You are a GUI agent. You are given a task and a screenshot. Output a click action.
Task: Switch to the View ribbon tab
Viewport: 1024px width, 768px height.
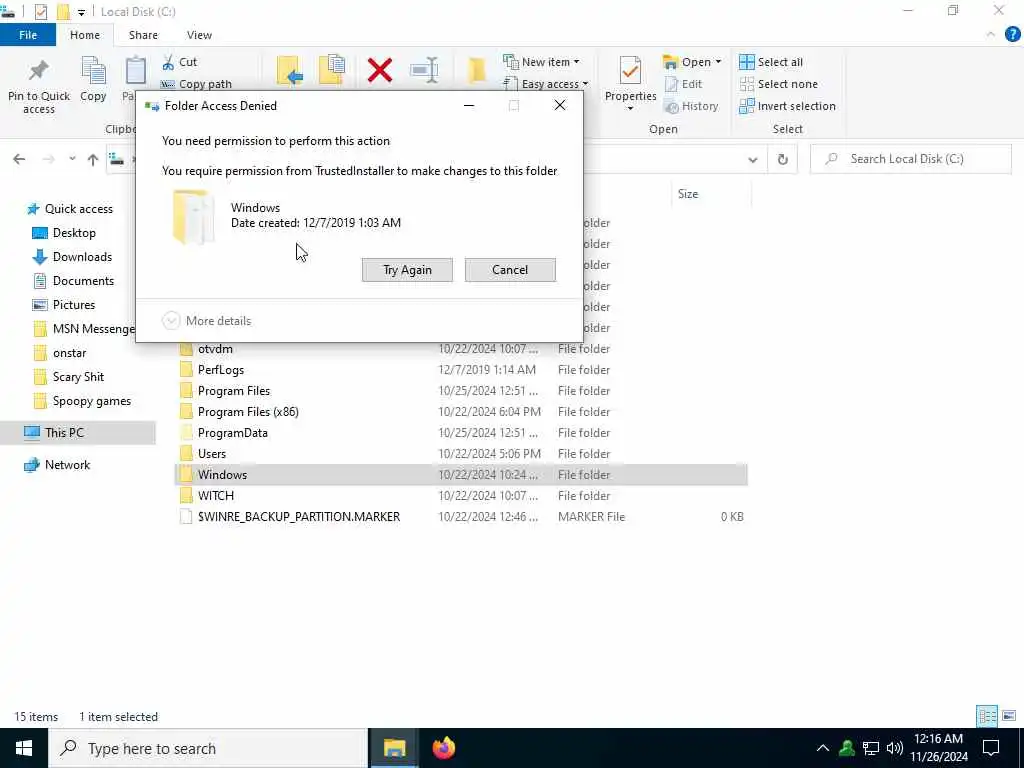[199, 35]
